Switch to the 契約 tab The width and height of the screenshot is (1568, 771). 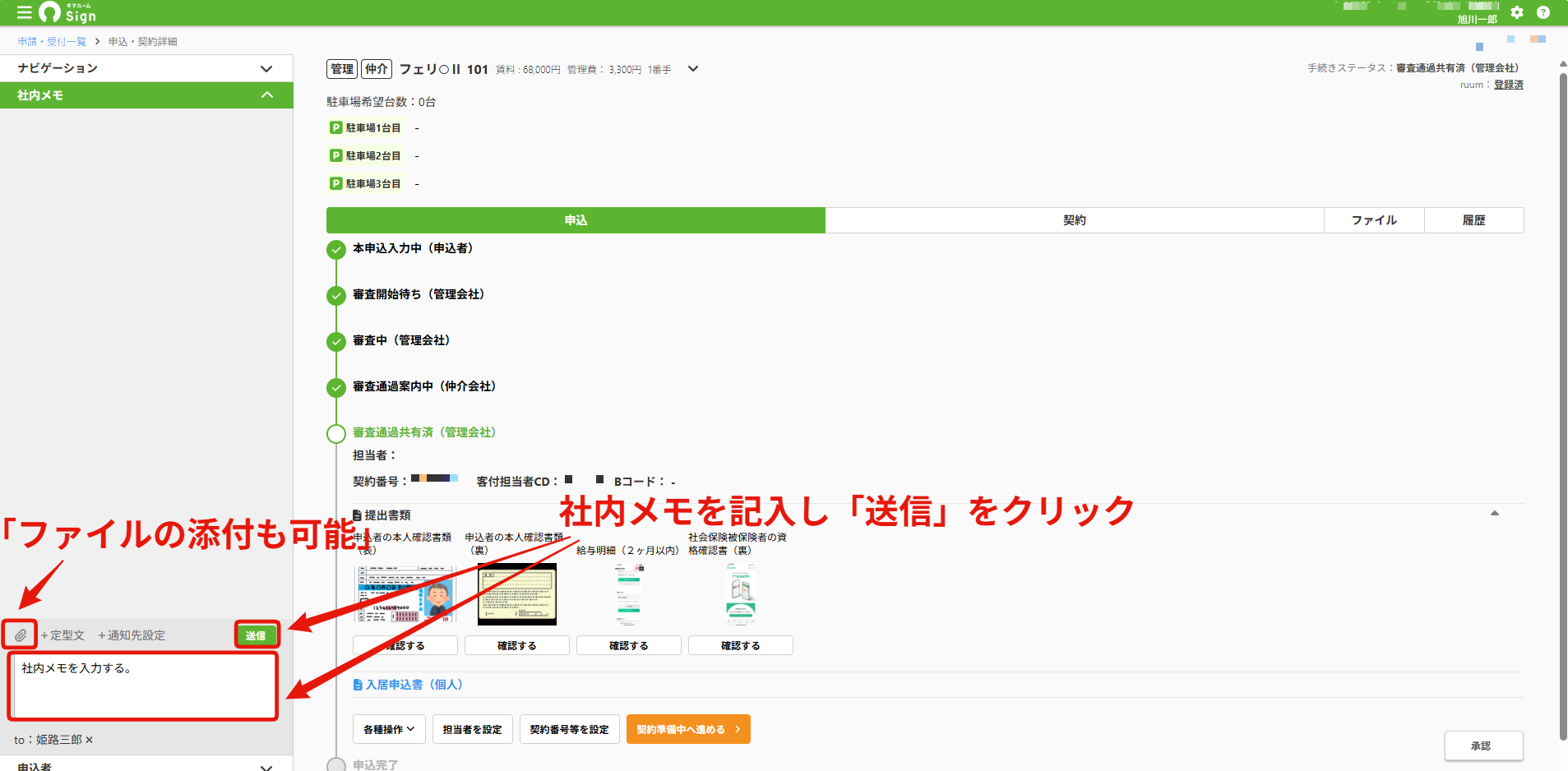point(1075,220)
